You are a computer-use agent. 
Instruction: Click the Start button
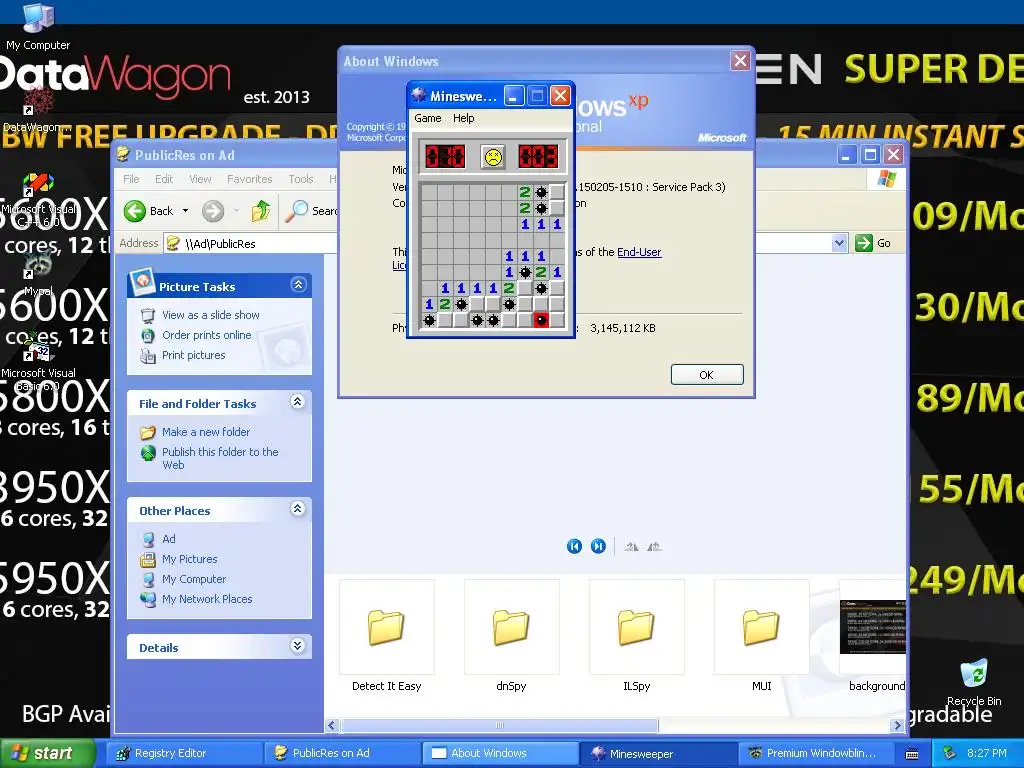(x=46, y=754)
